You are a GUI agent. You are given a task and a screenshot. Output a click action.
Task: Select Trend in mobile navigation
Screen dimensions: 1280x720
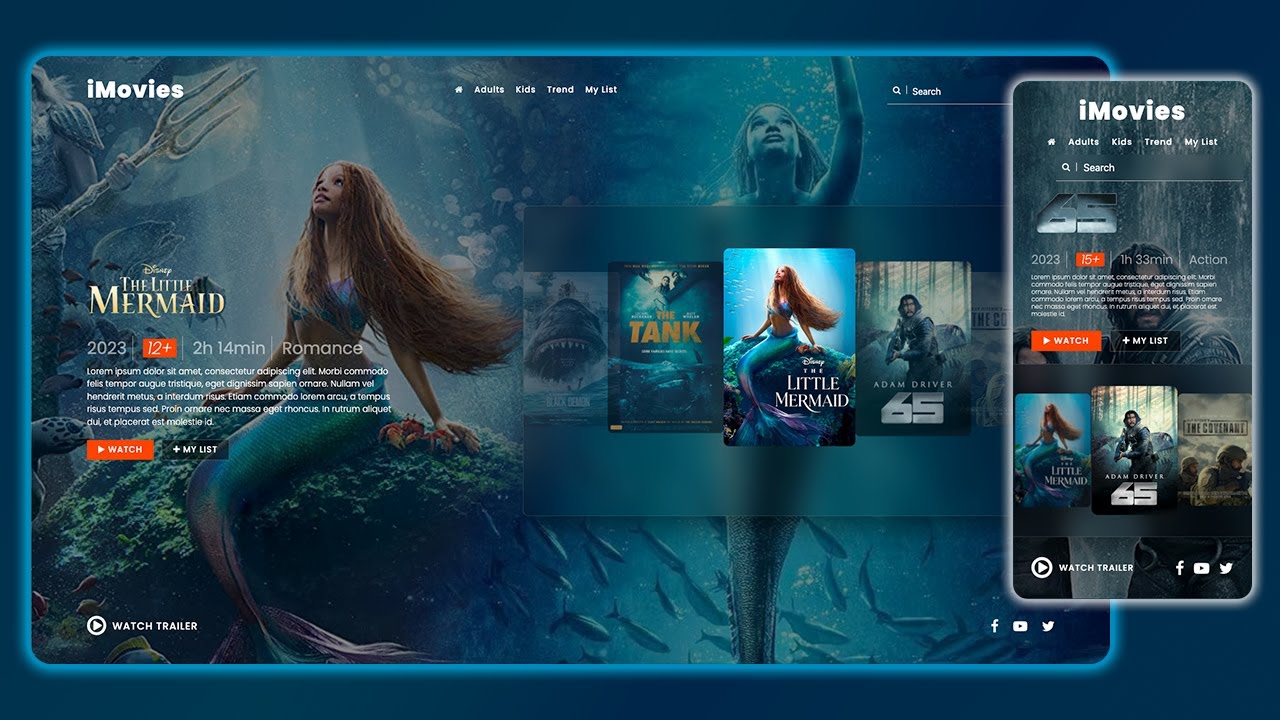click(1158, 142)
